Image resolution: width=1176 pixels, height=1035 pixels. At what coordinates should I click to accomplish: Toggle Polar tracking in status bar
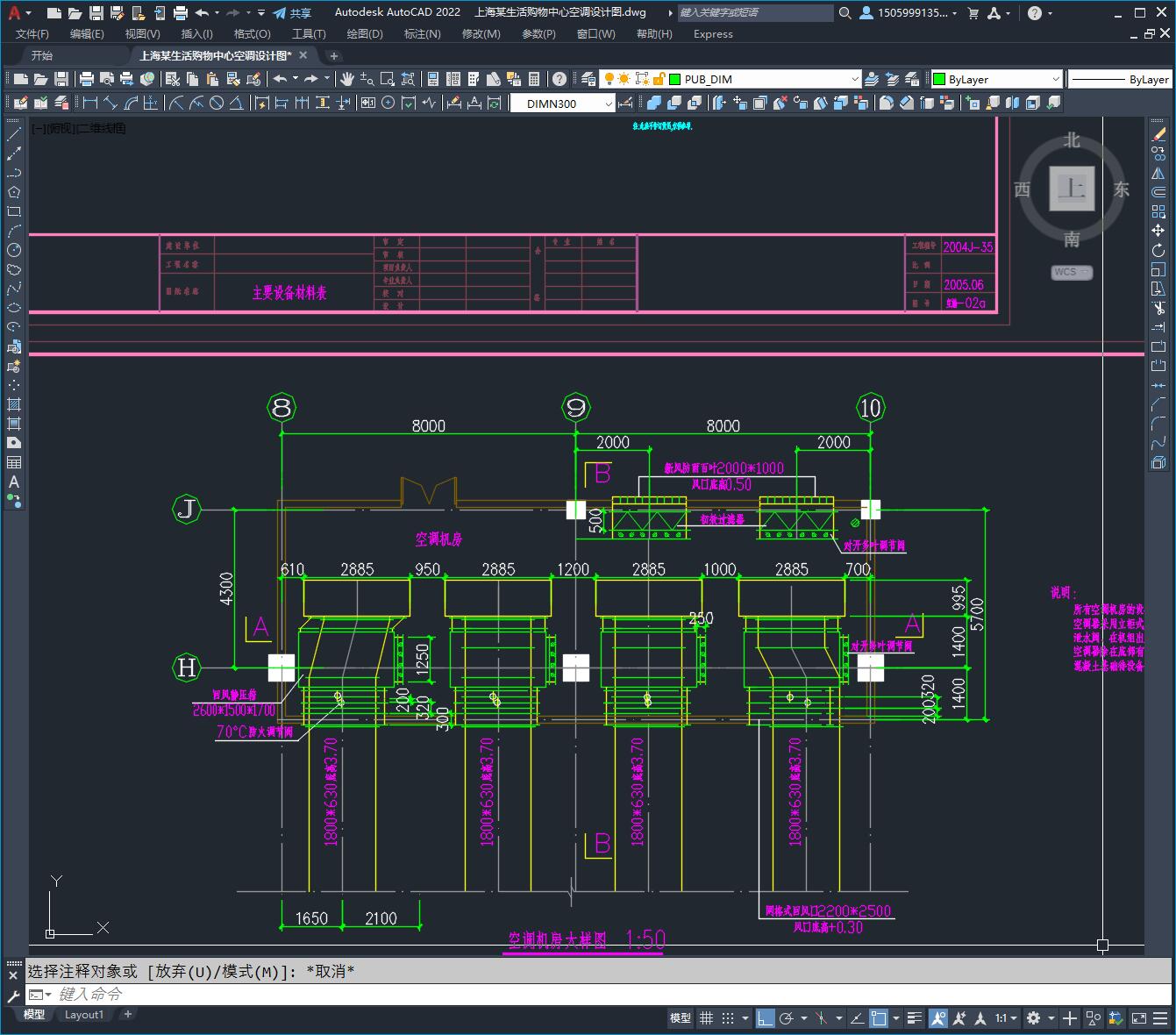(787, 1018)
